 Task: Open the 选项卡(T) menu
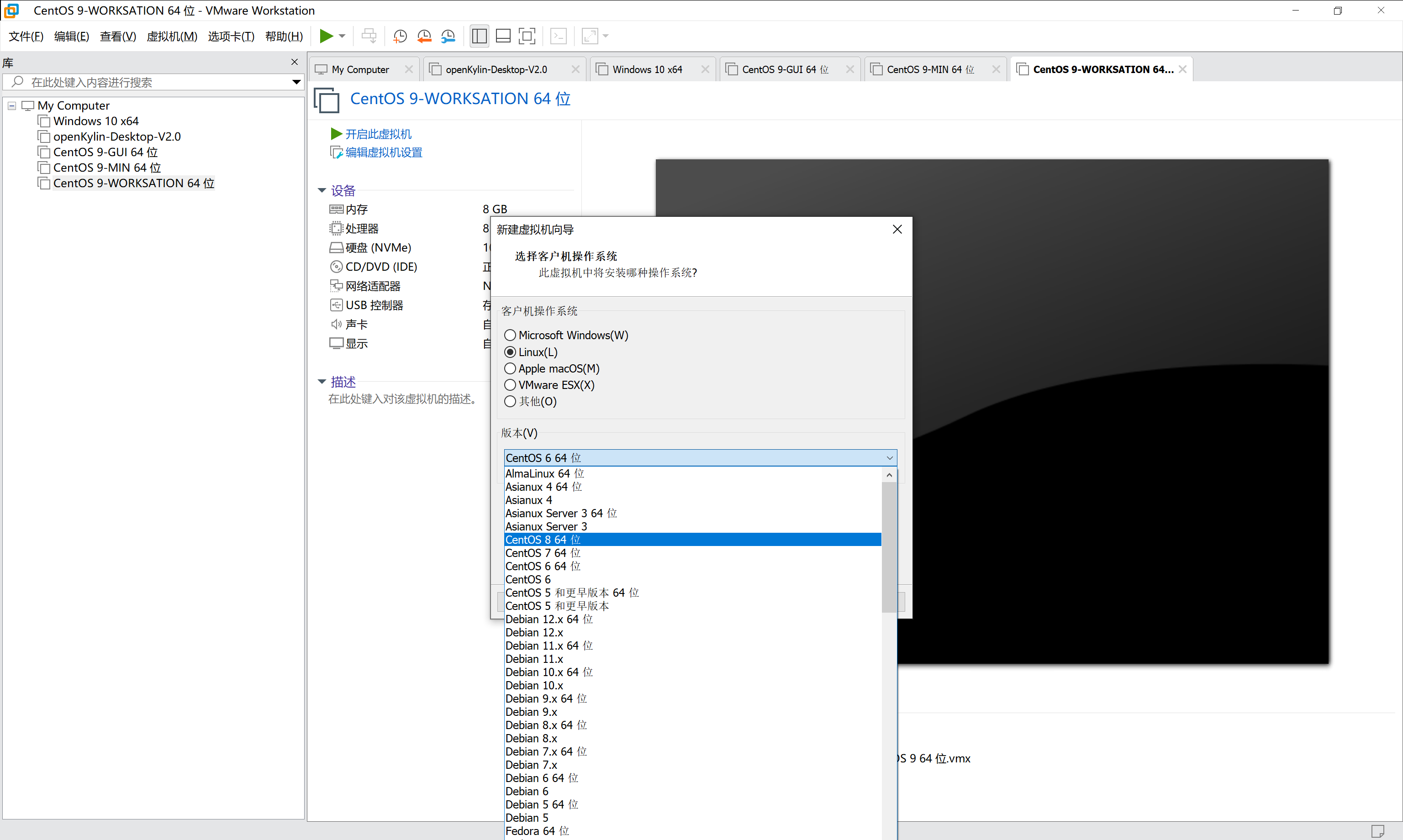point(231,36)
